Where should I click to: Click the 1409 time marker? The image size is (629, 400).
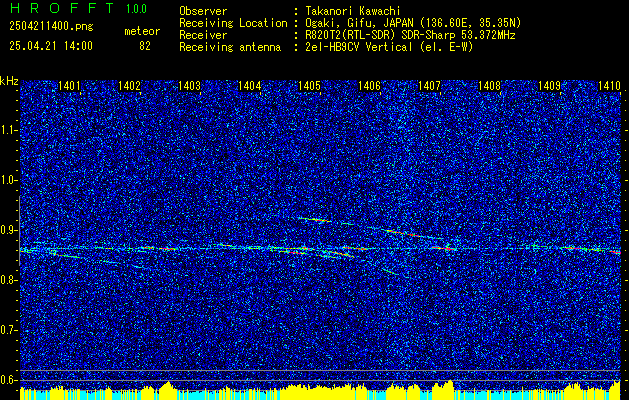[549, 85]
